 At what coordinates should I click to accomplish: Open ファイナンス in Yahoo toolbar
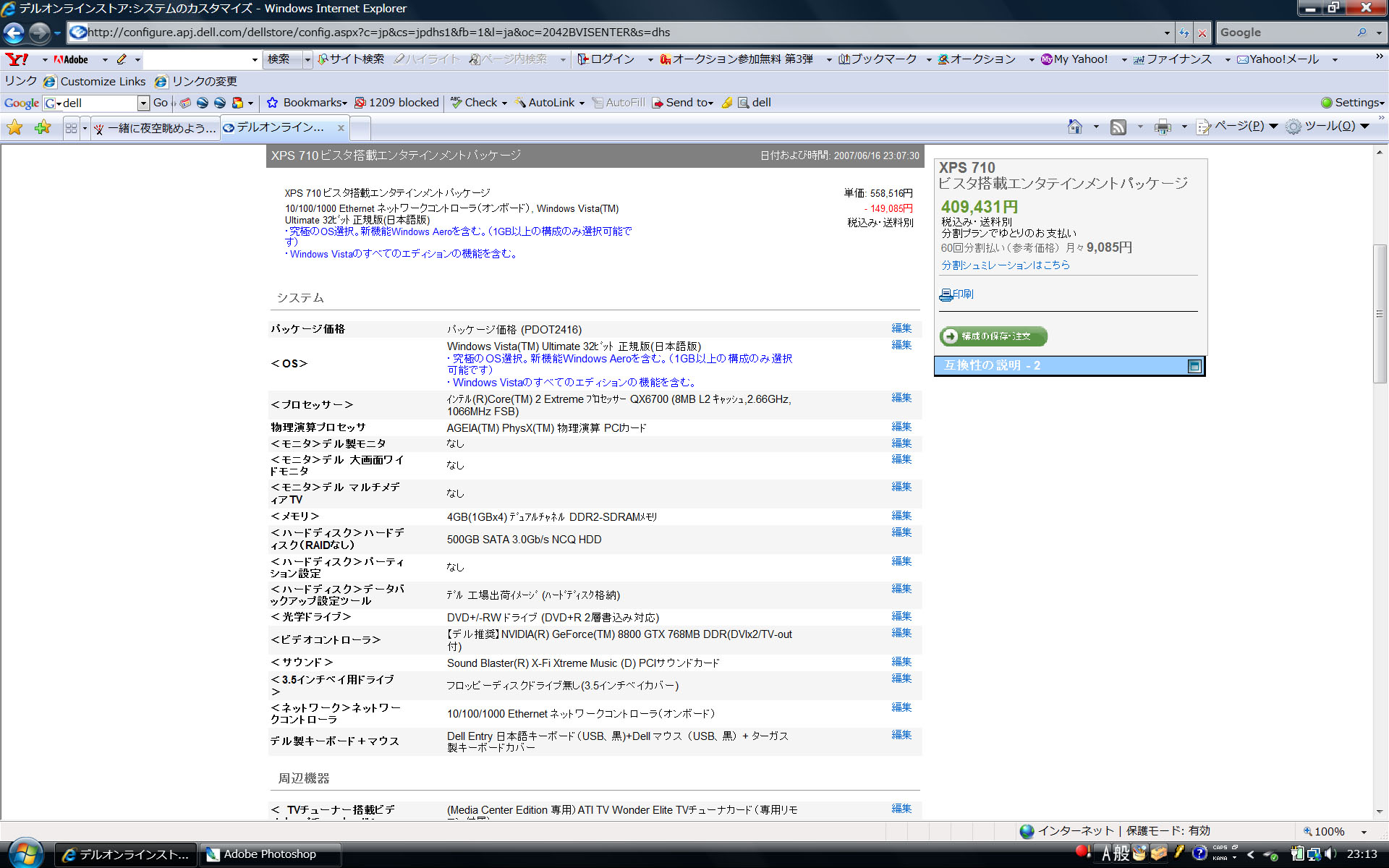1172,59
